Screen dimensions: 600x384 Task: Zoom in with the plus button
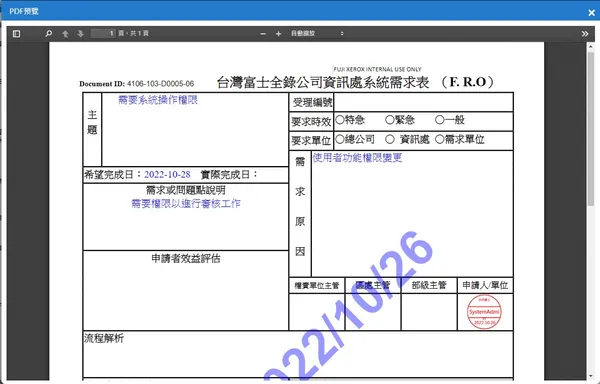(279, 34)
